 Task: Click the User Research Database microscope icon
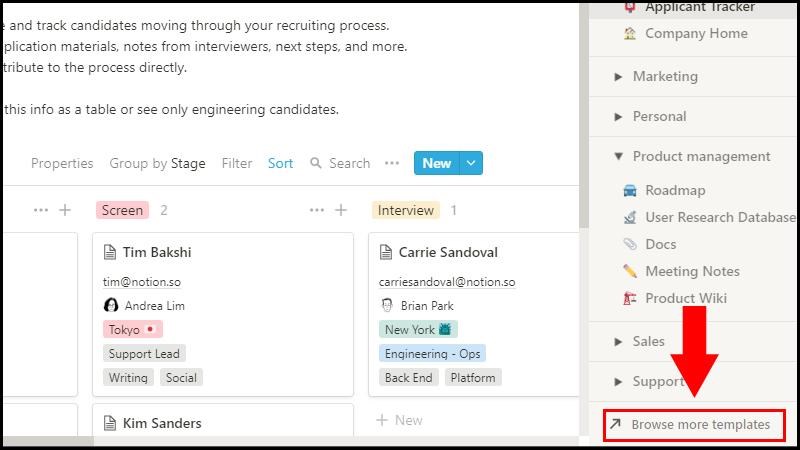click(630, 217)
